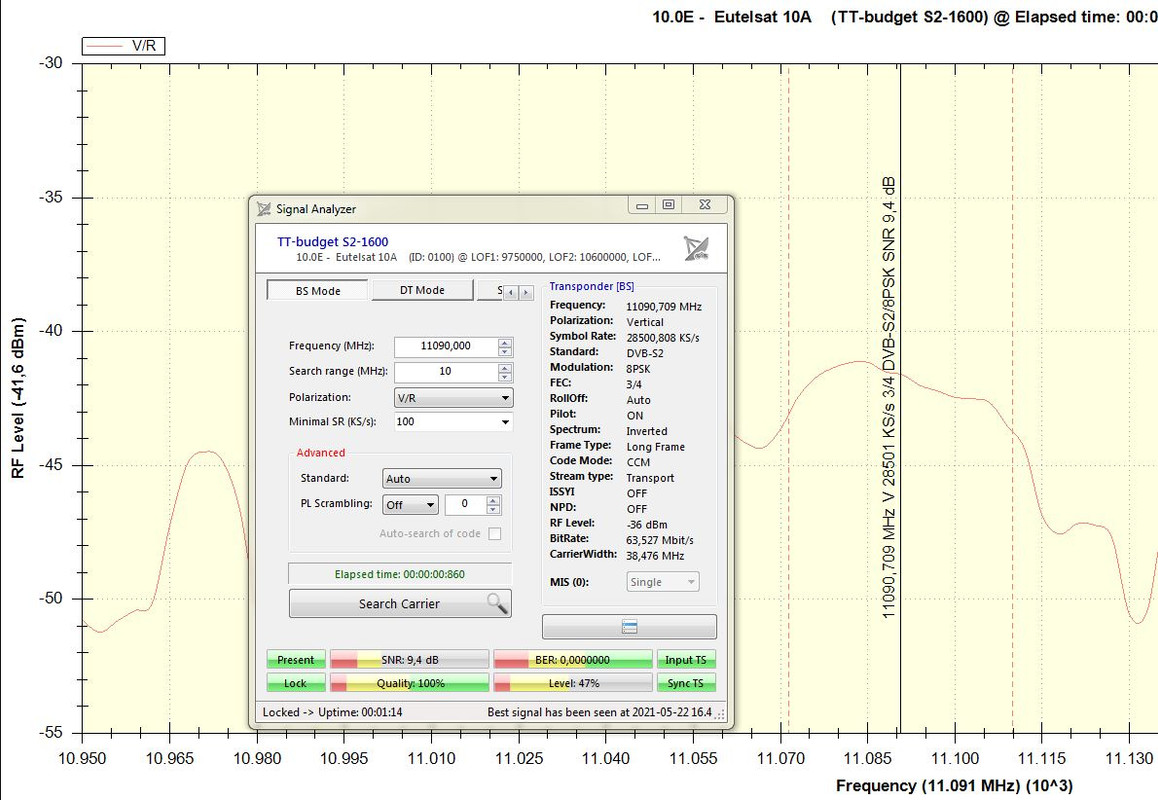
Task: Close the Signal Analyzer window
Action: pyautogui.click(x=705, y=205)
